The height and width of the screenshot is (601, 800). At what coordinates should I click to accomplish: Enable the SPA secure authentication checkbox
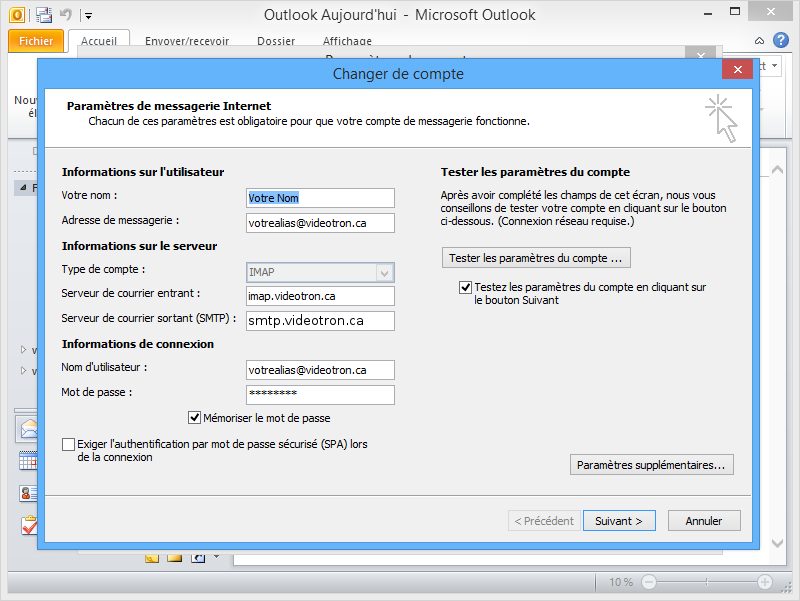(x=68, y=444)
